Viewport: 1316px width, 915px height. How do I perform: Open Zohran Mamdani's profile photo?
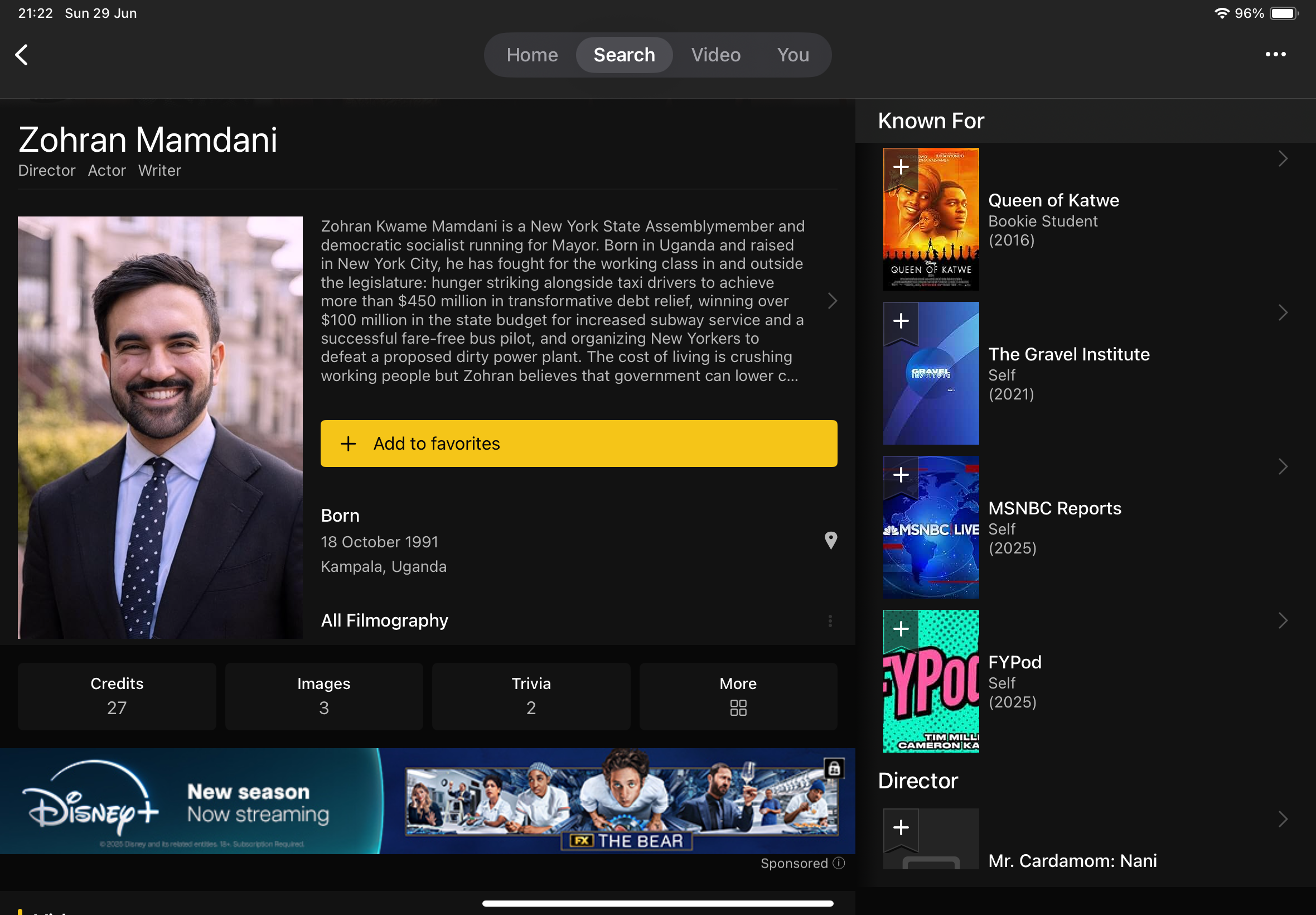(160, 428)
